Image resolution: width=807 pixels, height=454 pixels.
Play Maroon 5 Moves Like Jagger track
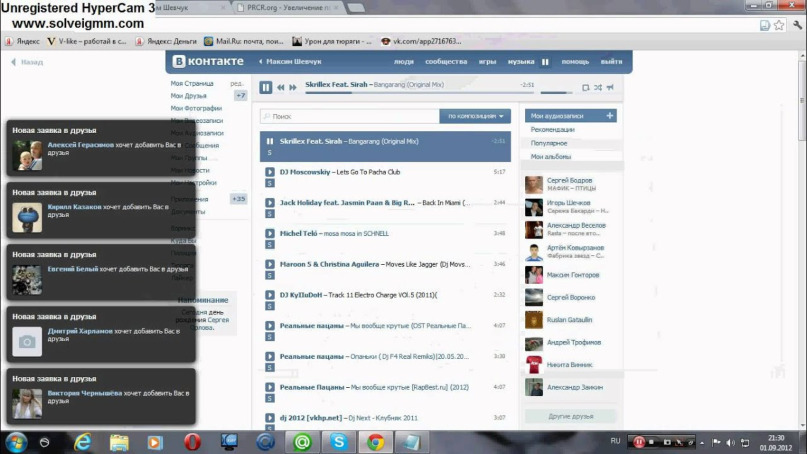click(270, 264)
